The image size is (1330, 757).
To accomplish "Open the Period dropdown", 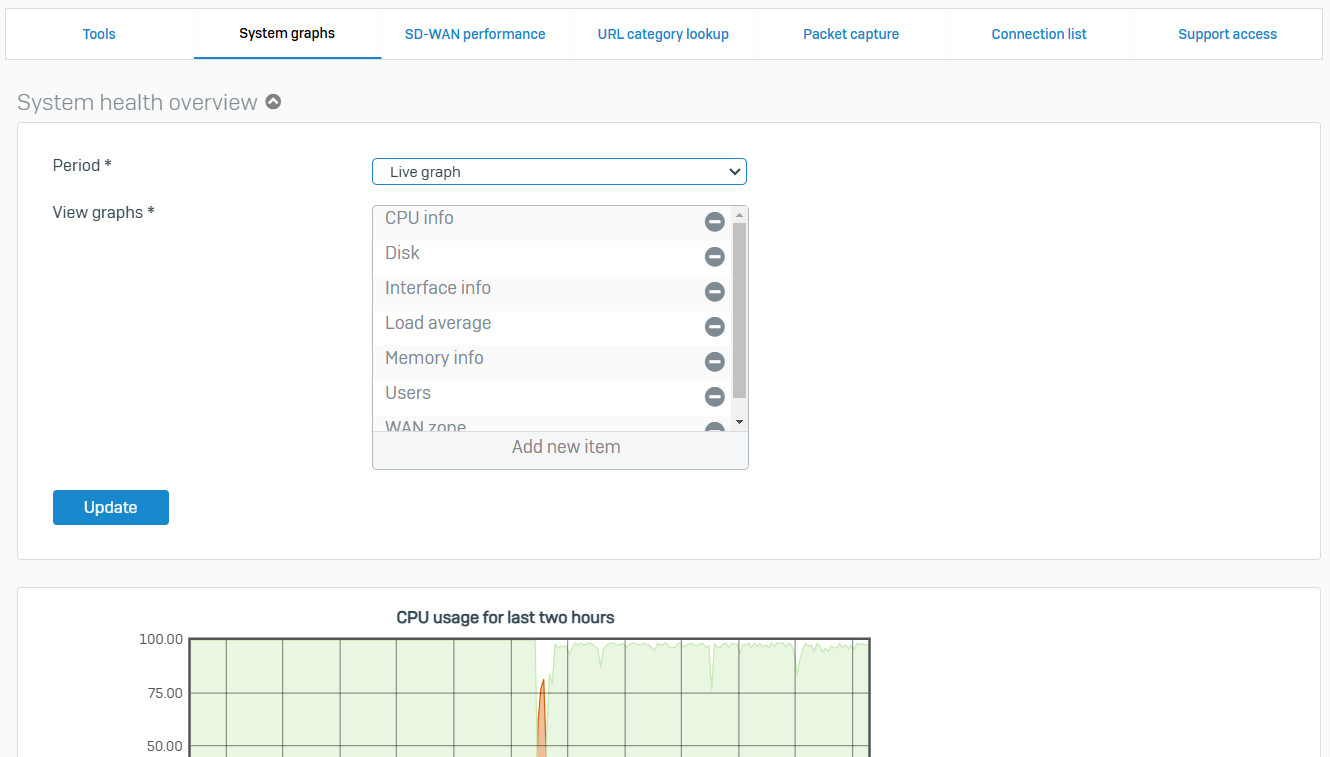I will click(559, 172).
